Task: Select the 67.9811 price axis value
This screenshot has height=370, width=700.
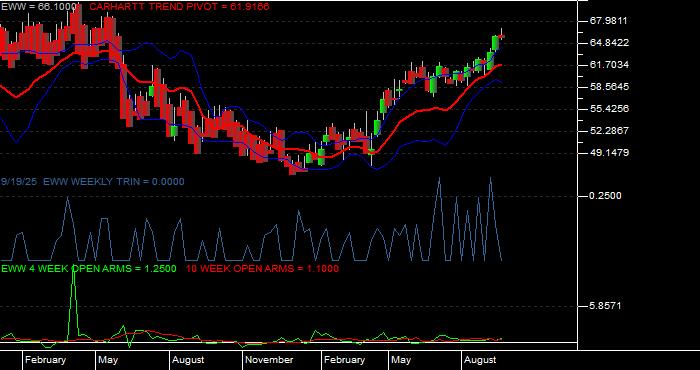Action: click(608, 21)
